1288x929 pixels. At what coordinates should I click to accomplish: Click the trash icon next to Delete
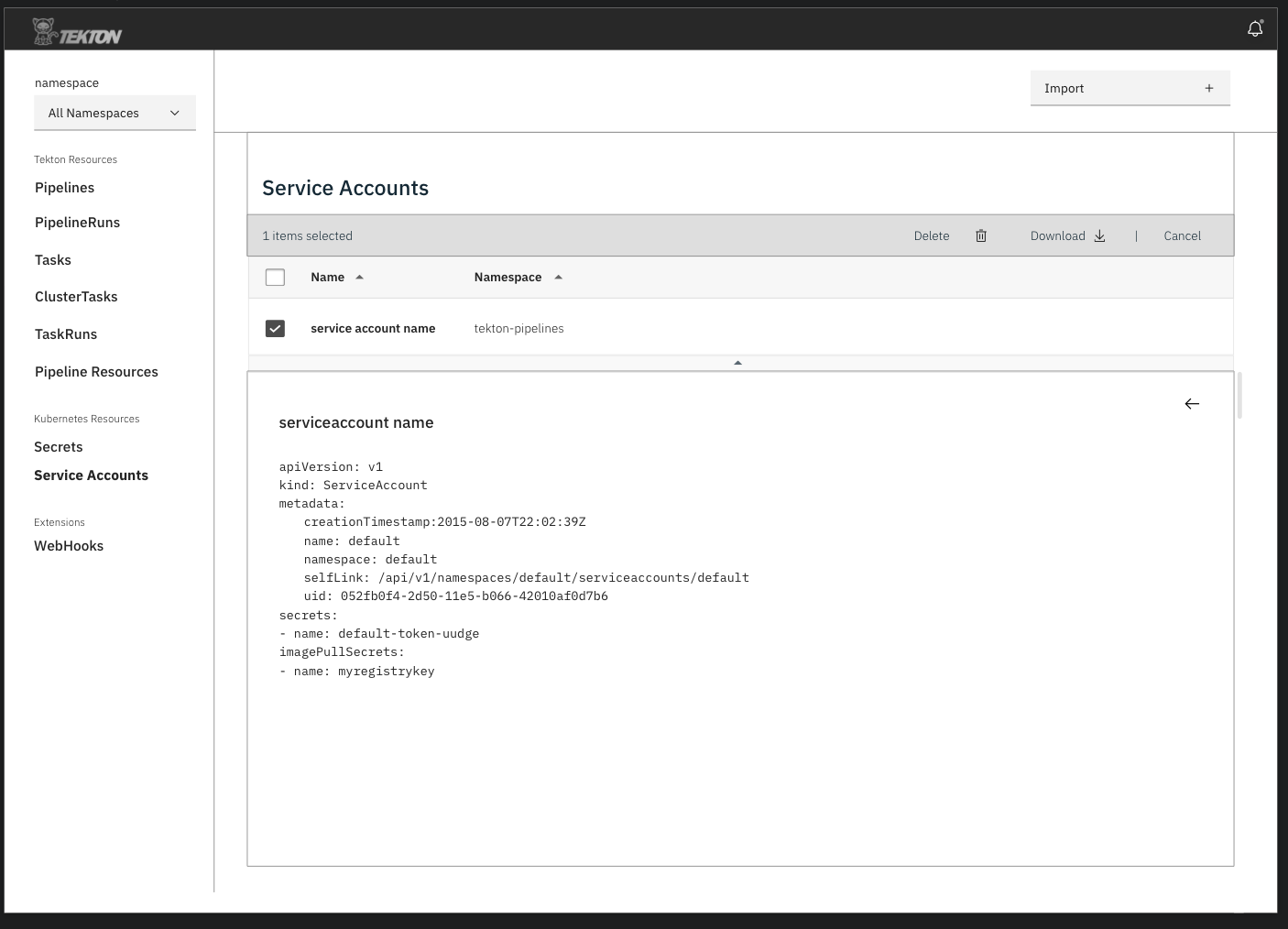tap(980, 235)
